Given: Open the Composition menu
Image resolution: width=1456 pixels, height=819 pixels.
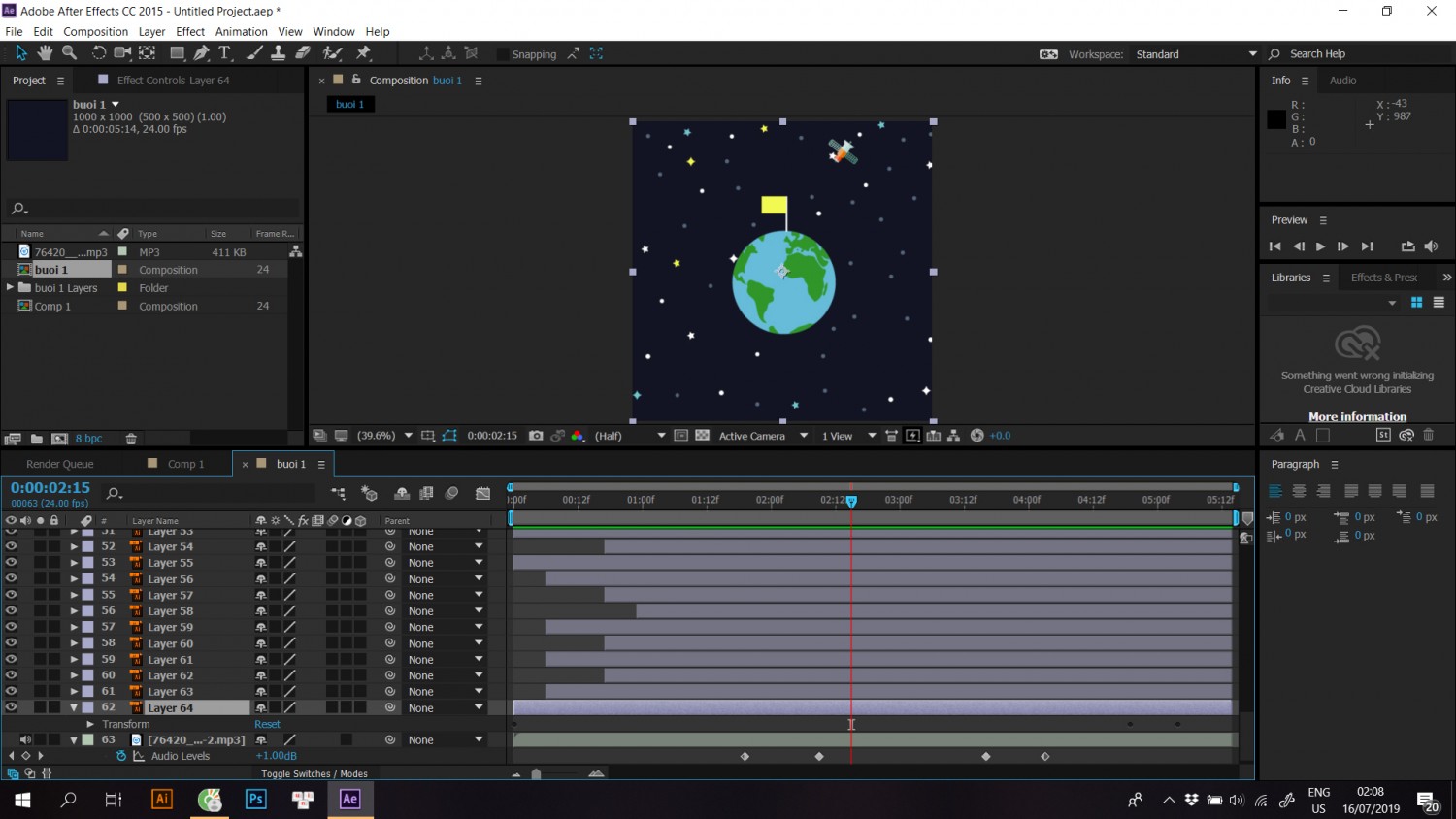Looking at the screenshot, I should [x=95, y=32].
